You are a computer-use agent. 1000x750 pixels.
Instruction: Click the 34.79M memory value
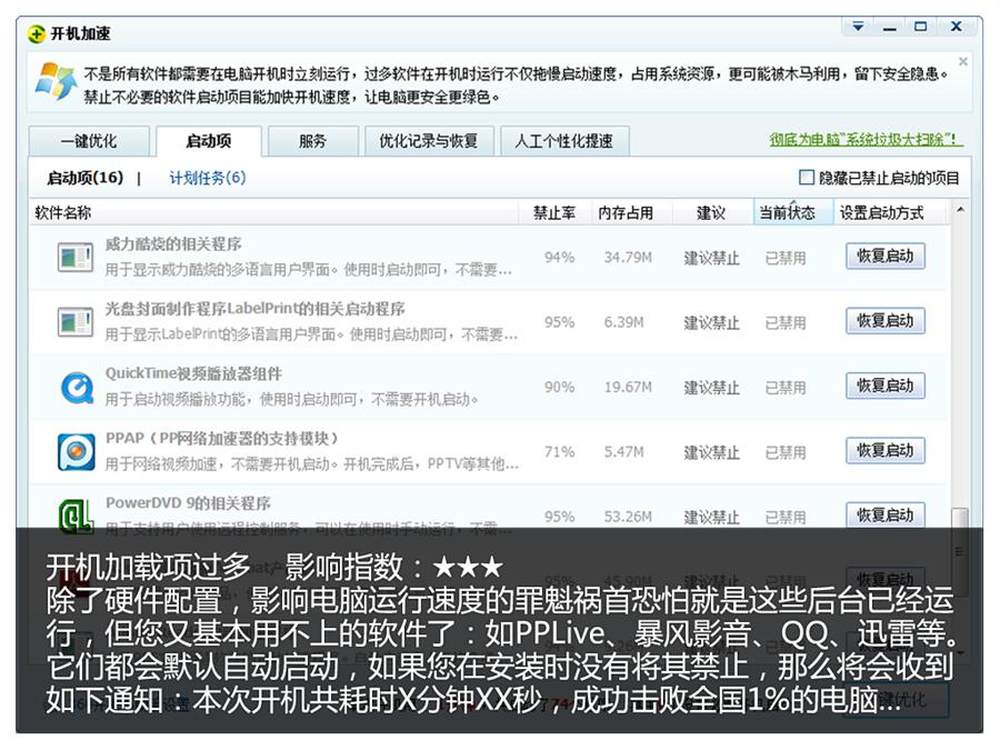(x=628, y=258)
